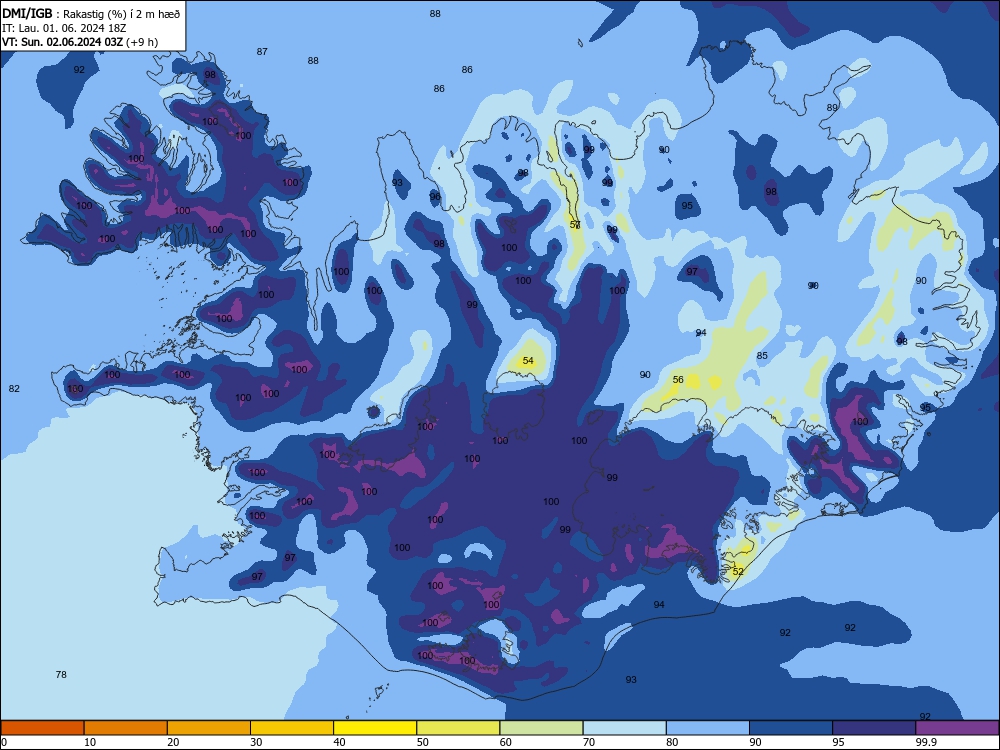The width and height of the screenshot is (1000, 750).
Task: Click the '85' value in the eastern interior
Action: [x=762, y=356]
